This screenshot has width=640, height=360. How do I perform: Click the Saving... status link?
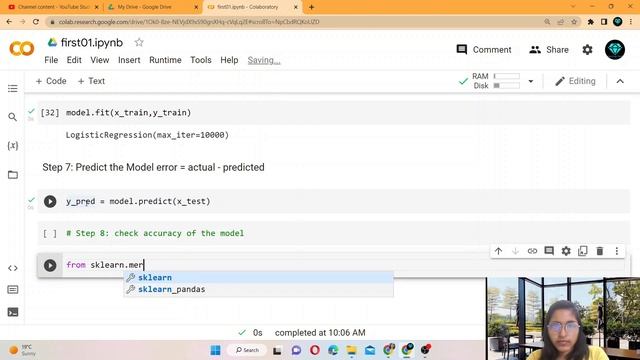pyautogui.click(x=264, y=60)
